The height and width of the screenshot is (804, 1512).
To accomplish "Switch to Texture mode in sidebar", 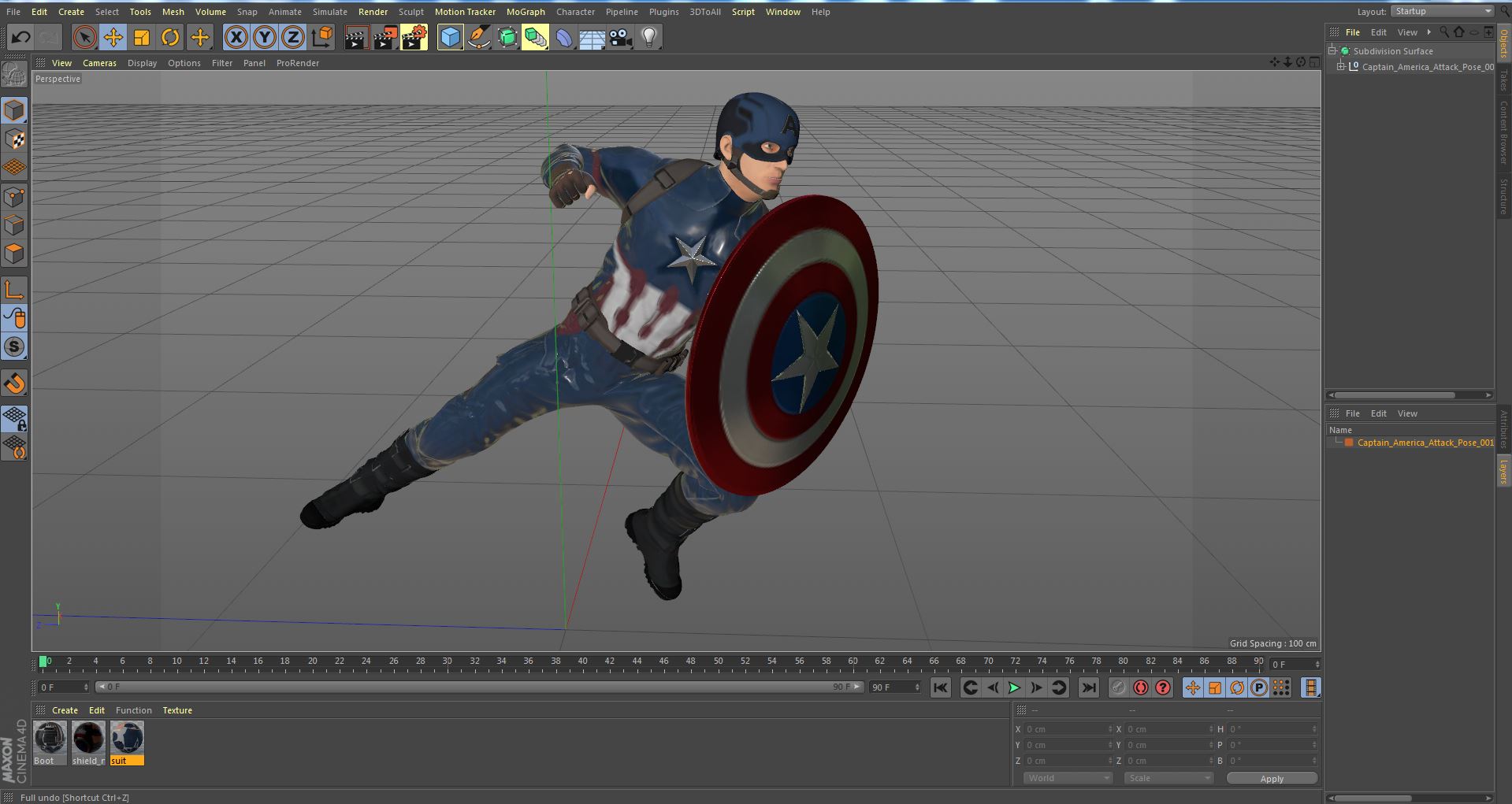I will (14, 139).
